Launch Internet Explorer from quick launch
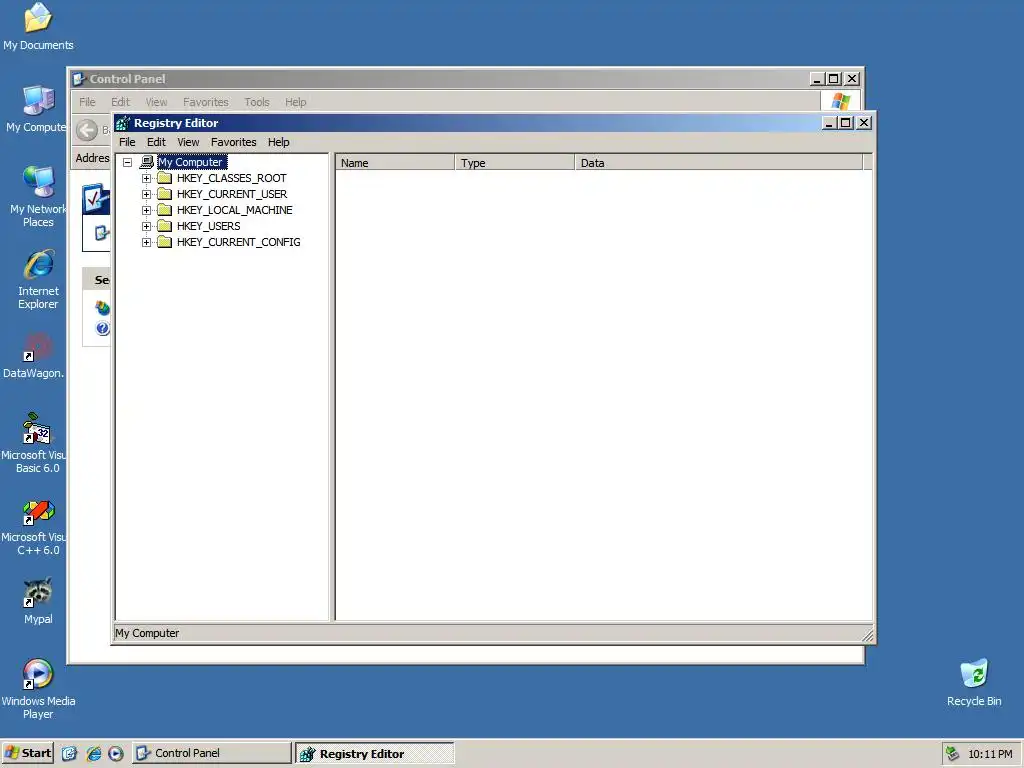The height and width of the screenshot is (768, 1024). coord(93,754)
